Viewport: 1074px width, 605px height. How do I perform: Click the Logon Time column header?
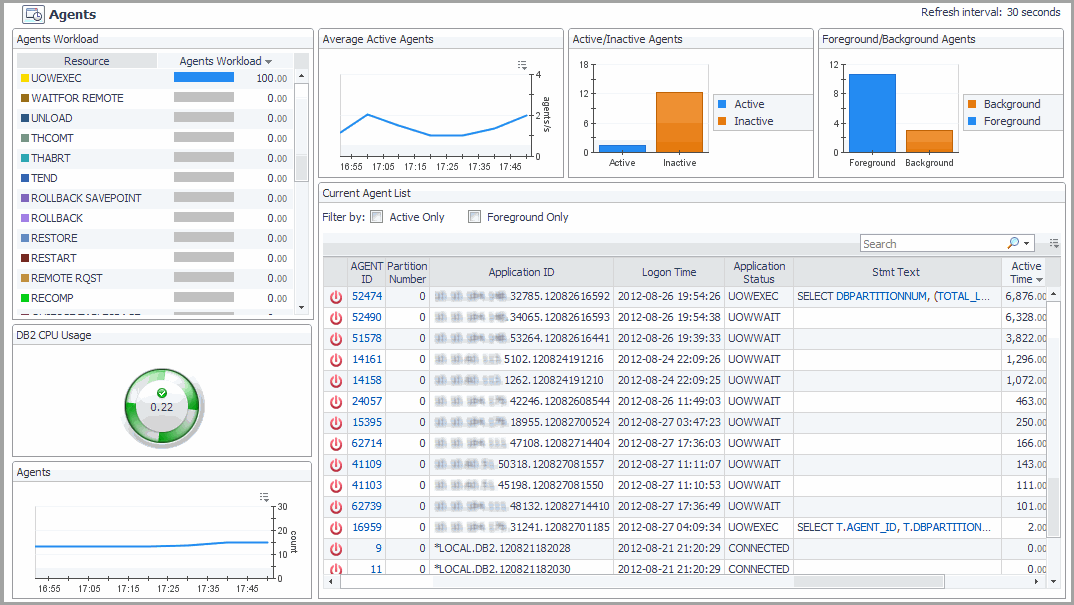coord(669,273)
